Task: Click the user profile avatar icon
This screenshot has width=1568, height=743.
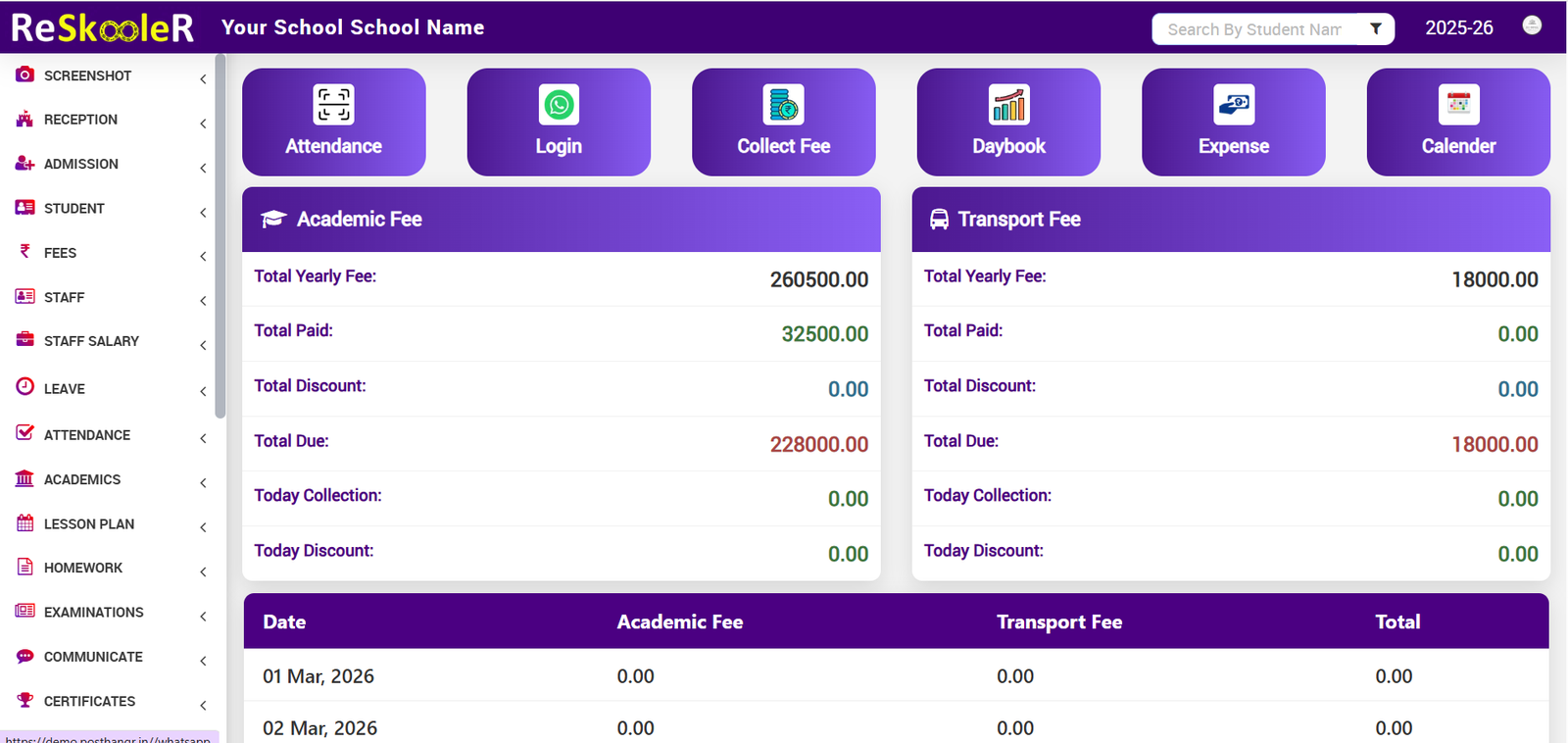Action: 1532,25
